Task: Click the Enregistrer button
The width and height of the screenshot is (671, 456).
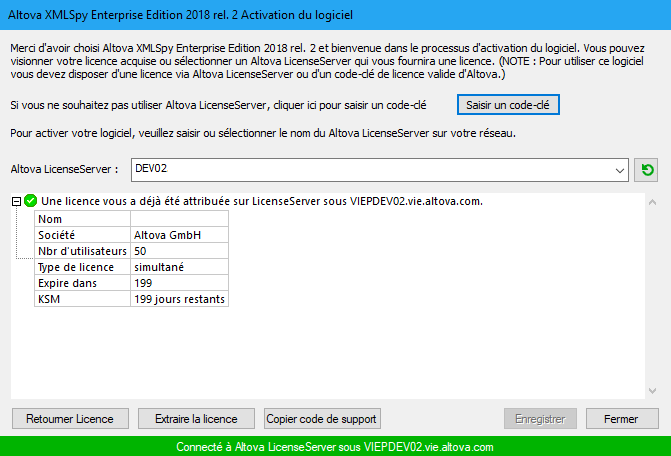Action: [x=540, y=419]
